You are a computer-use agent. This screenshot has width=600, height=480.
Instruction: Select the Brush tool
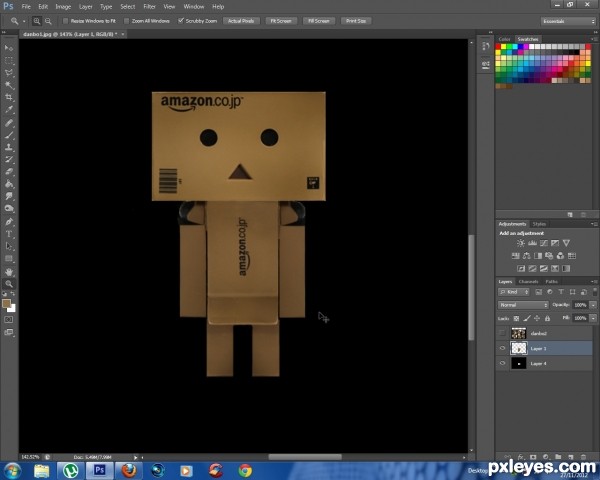9,135
